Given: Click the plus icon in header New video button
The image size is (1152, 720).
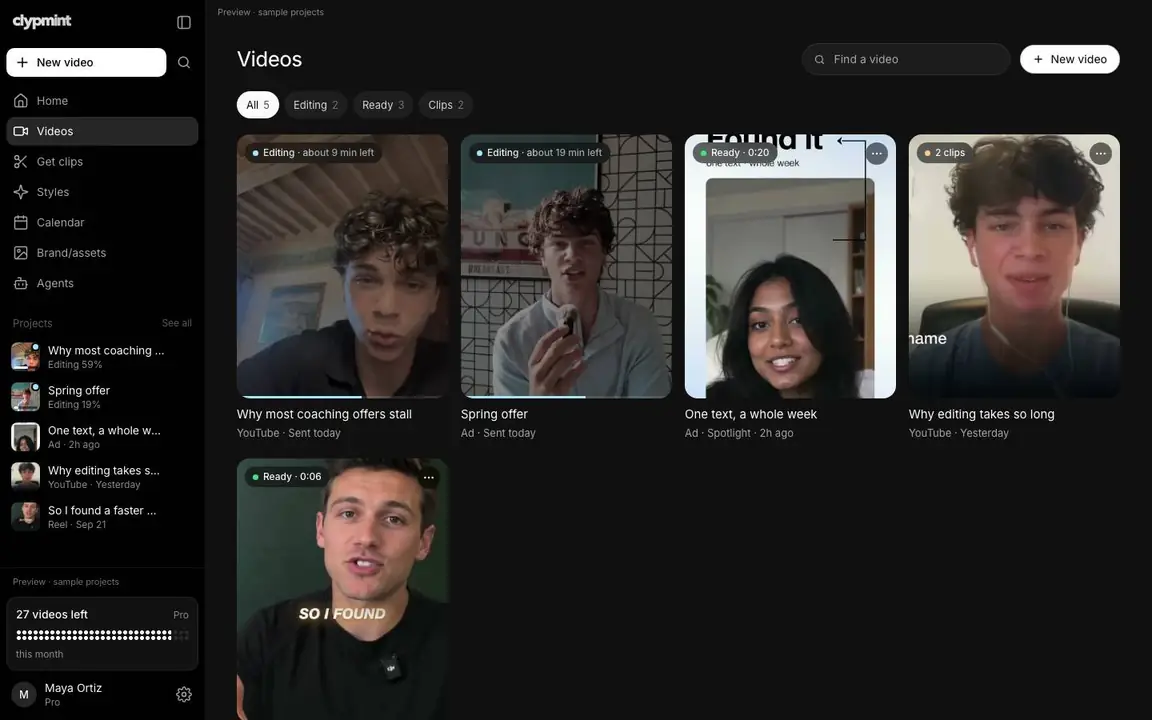Looking at the screenshot, I should click(x=1038, y=60).
